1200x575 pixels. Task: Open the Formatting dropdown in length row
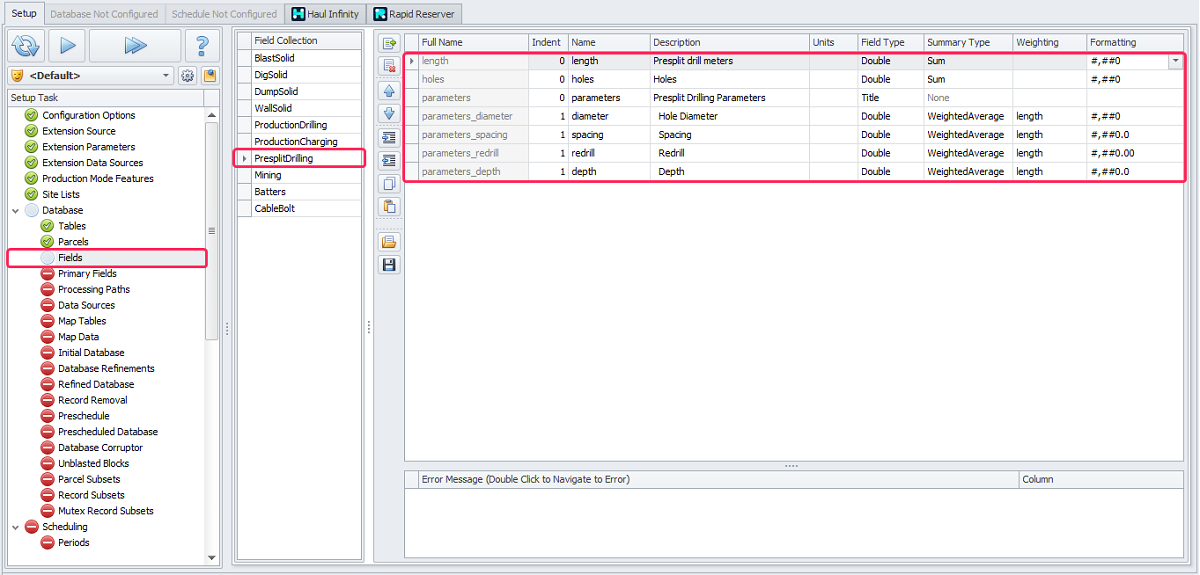tap(1174, 61)
